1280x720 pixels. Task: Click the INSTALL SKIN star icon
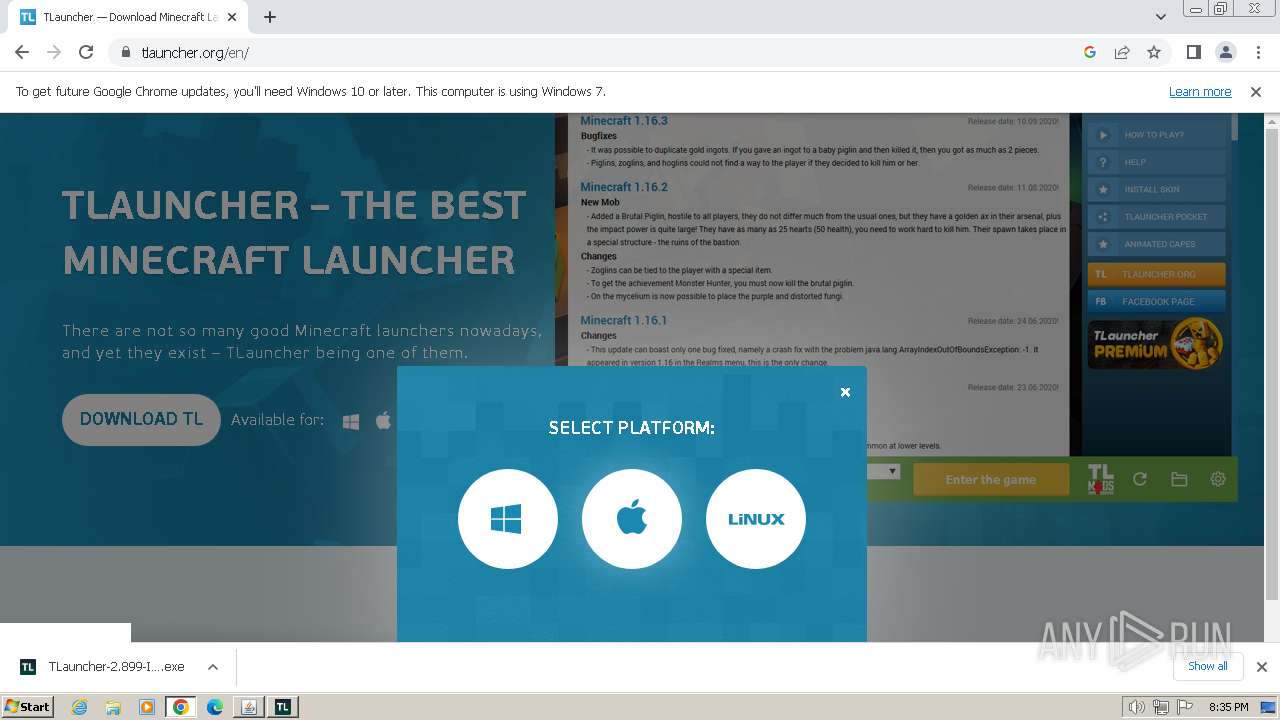click(x=1103, y=189)
